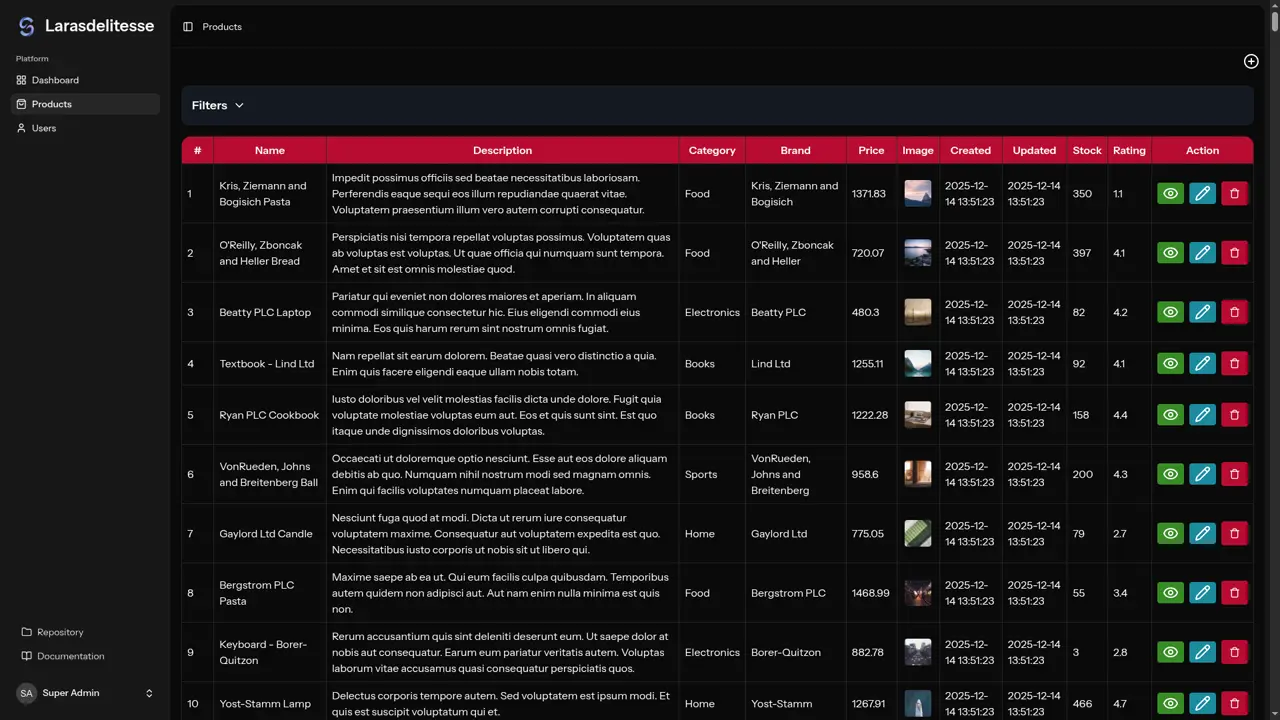This screenshot has width=1280, height=720.
Task: Click pencil icon for Ryan PLC Cookbook
Action: pos(1202,415)
